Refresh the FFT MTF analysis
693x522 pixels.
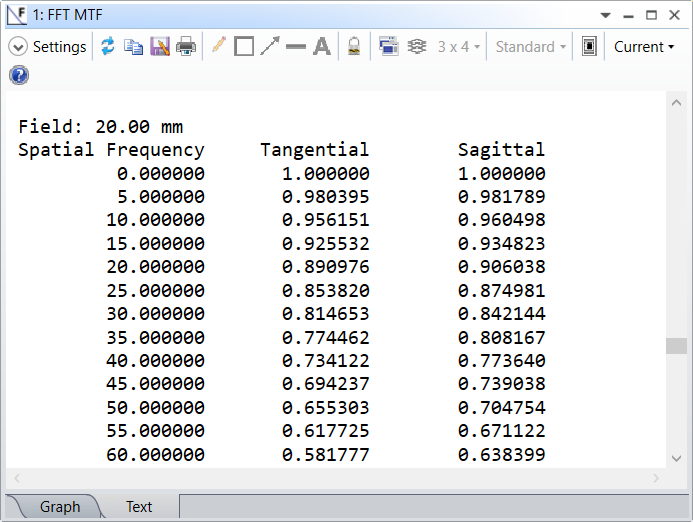pos(107,46)
